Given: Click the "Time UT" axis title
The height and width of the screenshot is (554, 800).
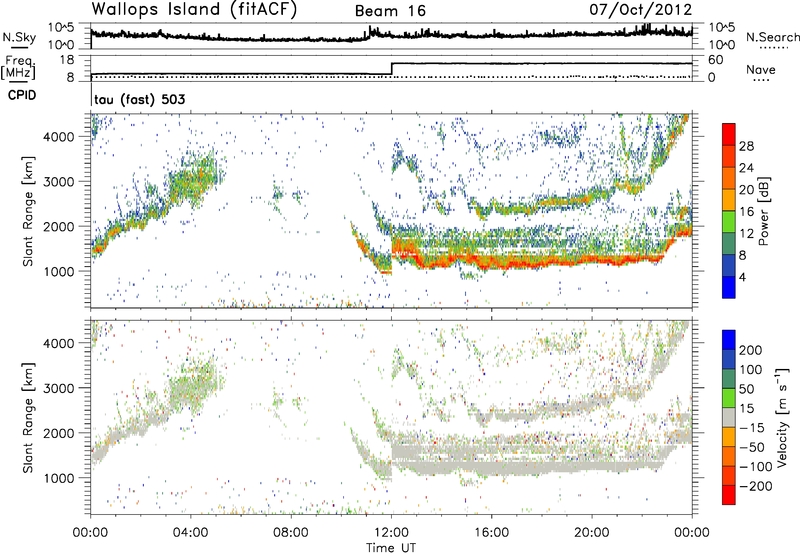Looking at the screenshot, I should [391, 547].
